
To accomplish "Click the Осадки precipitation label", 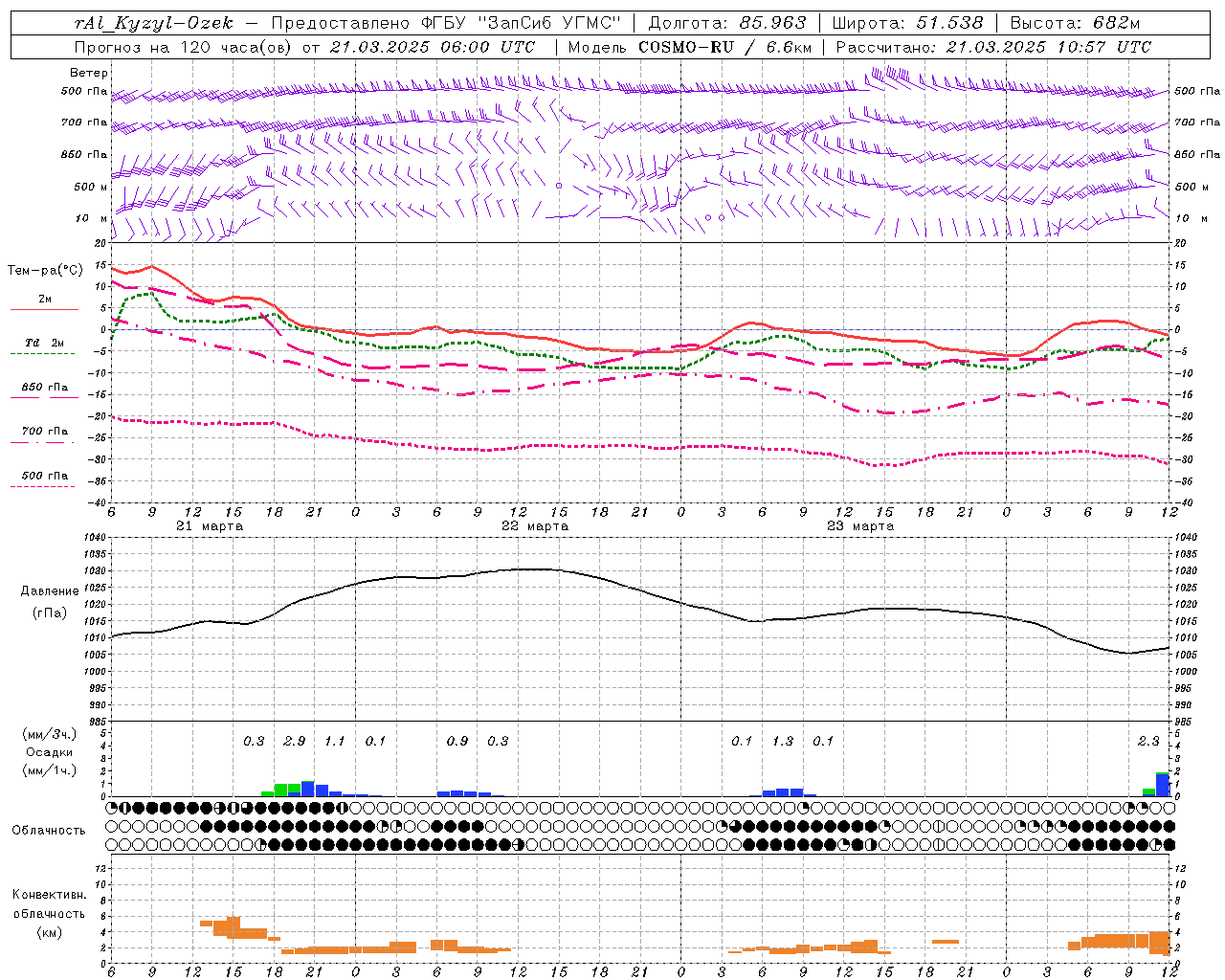I will [x=49, y=752].
